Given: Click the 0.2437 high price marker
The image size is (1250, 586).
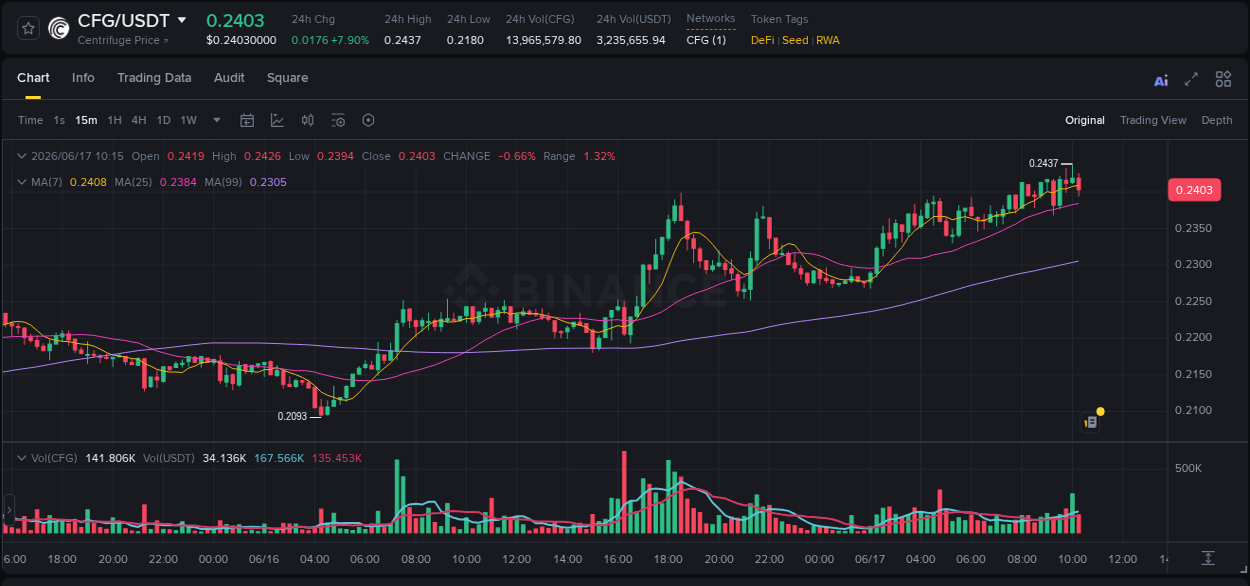Looking at the screenshot, I should coord(1043,163).
